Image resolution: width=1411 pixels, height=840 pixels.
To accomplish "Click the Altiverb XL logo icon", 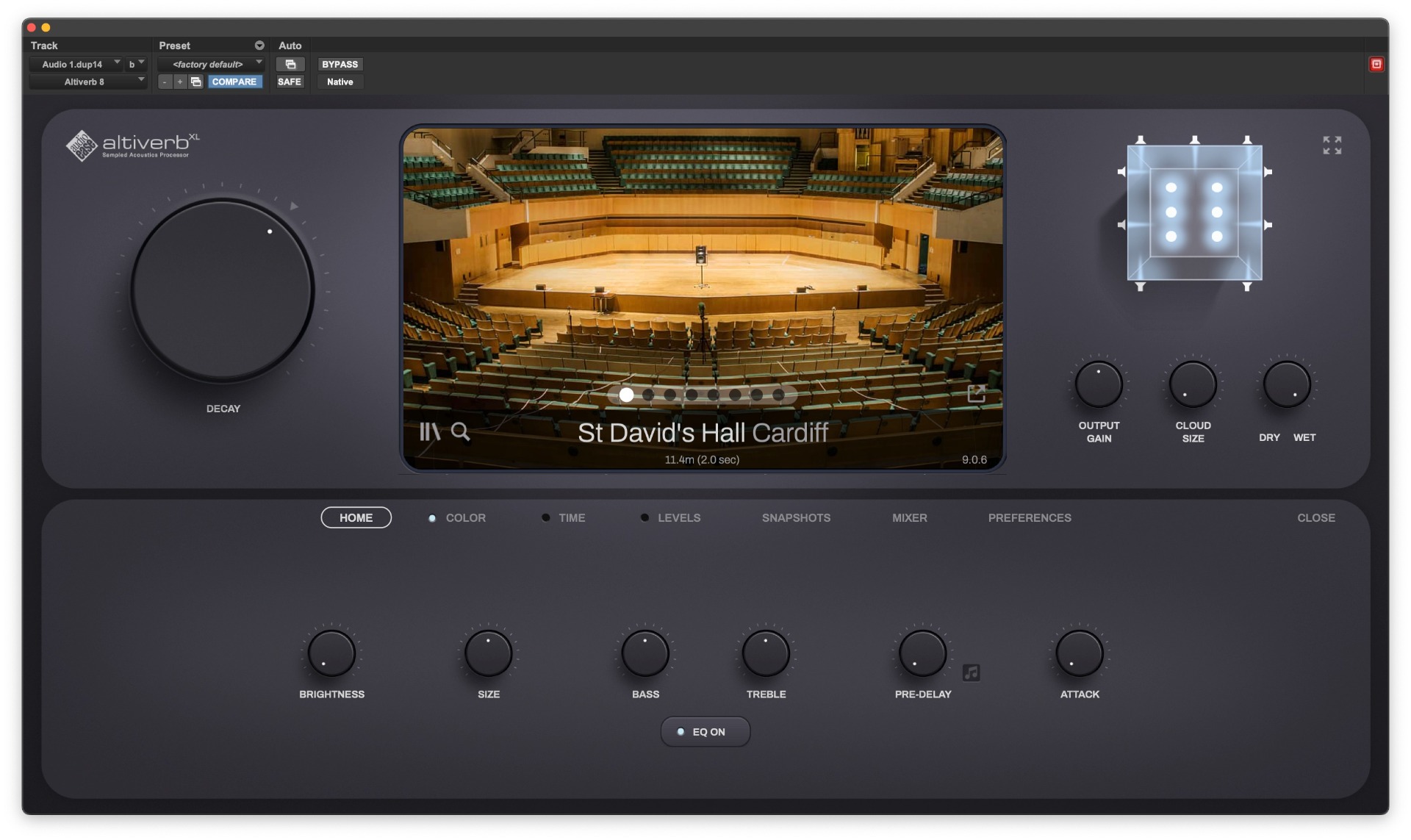I will 78,146.
